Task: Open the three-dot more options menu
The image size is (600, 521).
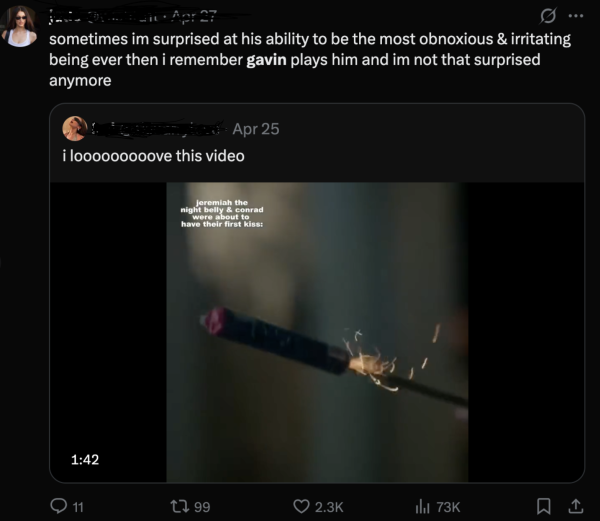Action: 576,16
